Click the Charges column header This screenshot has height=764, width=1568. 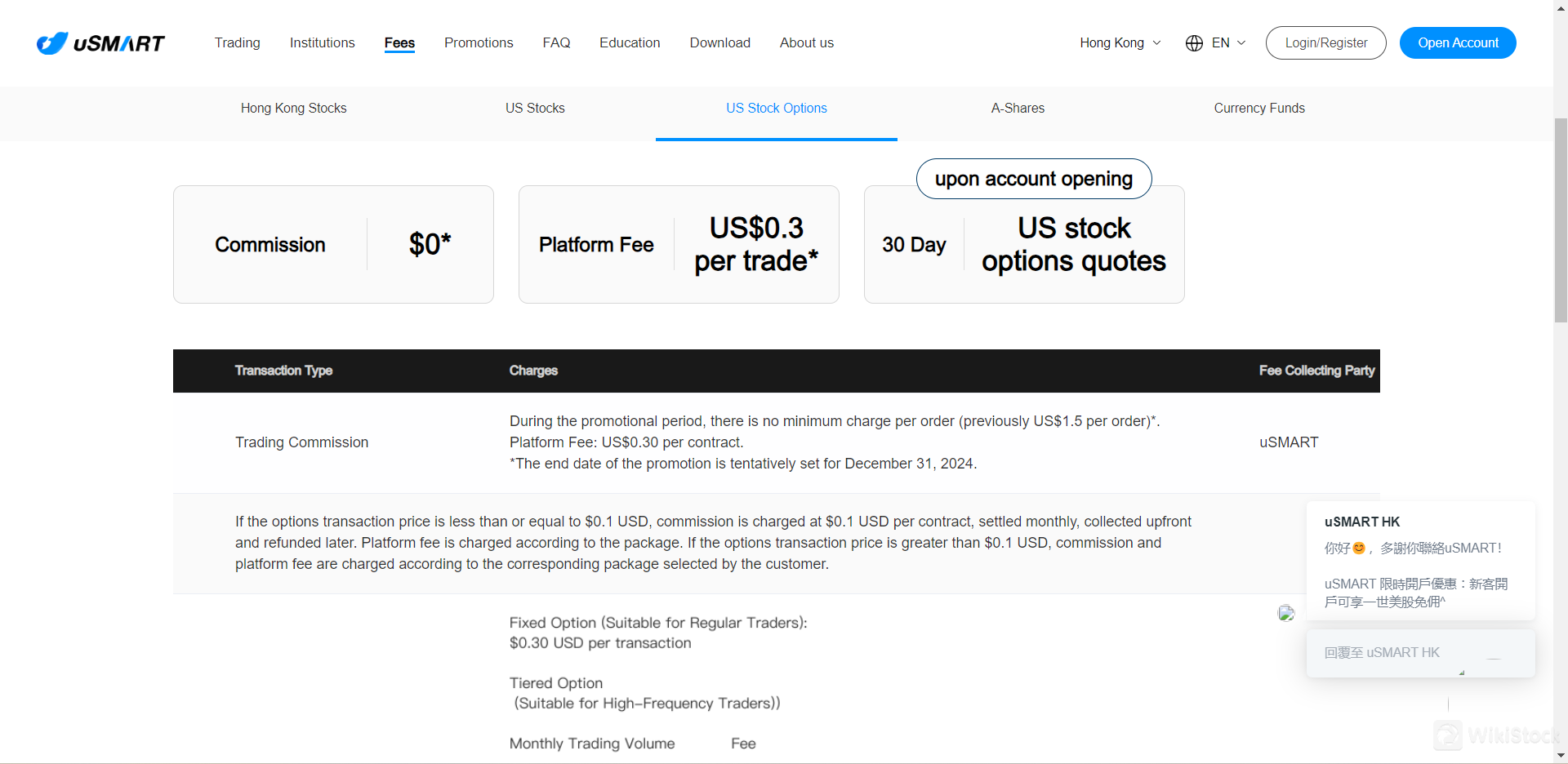[x=533, y=371]
